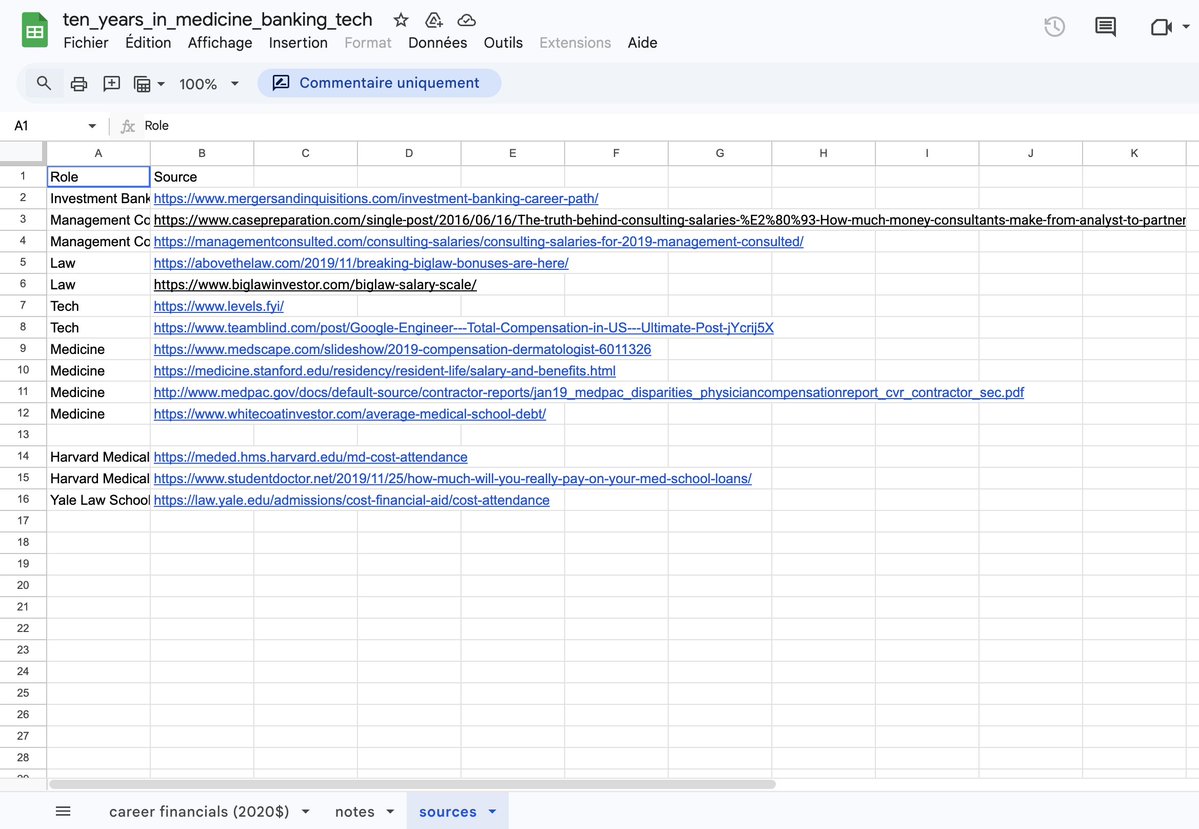This screenshot has height=829, width=1199.
Task: Open the Affichage menu
Action: [x=220, y=43]
